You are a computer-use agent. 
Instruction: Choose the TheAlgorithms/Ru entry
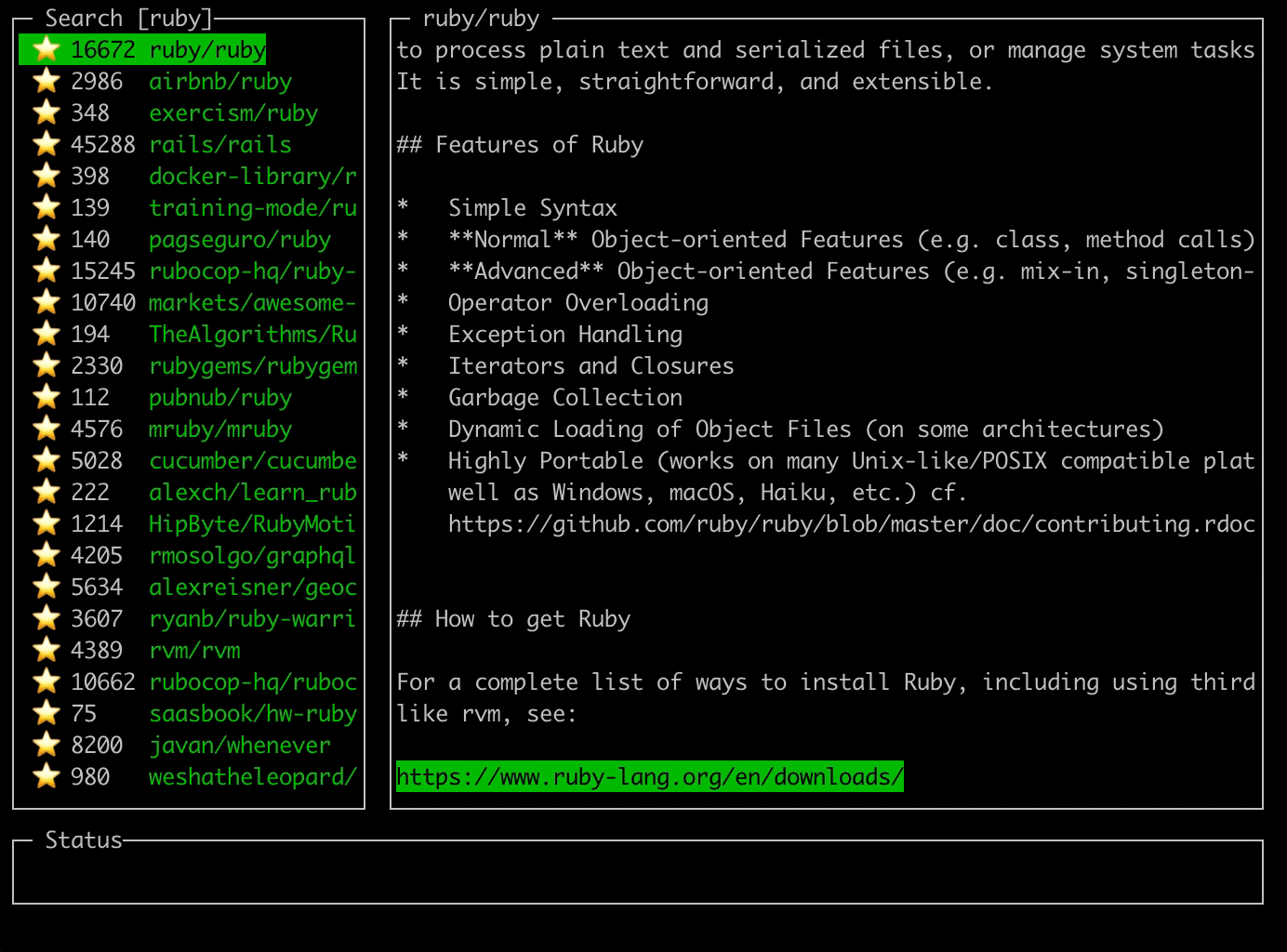pyautogui.click(x=253, y=334)
